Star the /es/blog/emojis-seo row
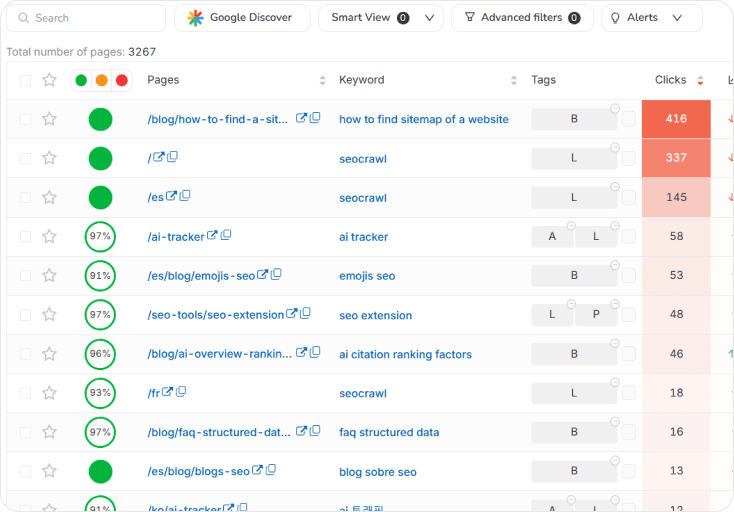The image size is (734, 512). 49,275
